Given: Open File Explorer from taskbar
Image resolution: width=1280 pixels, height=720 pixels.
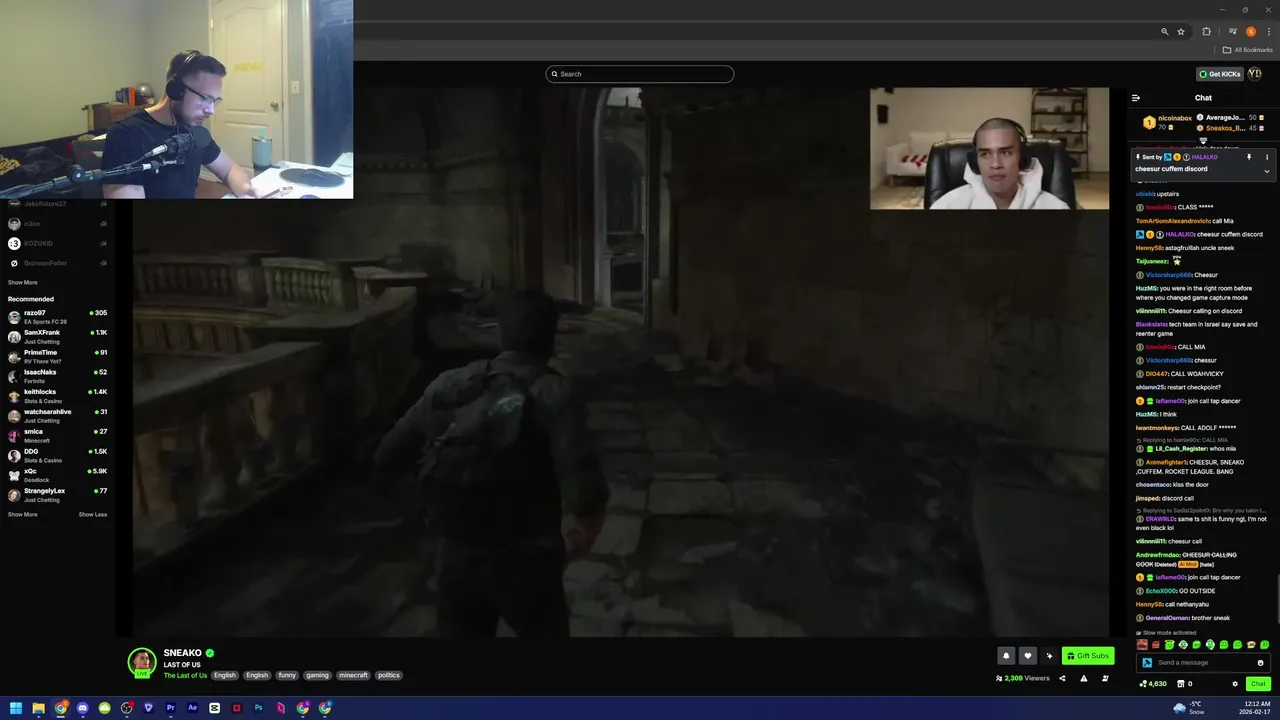Looking at the screenshot, I should [x=38, y=708].
